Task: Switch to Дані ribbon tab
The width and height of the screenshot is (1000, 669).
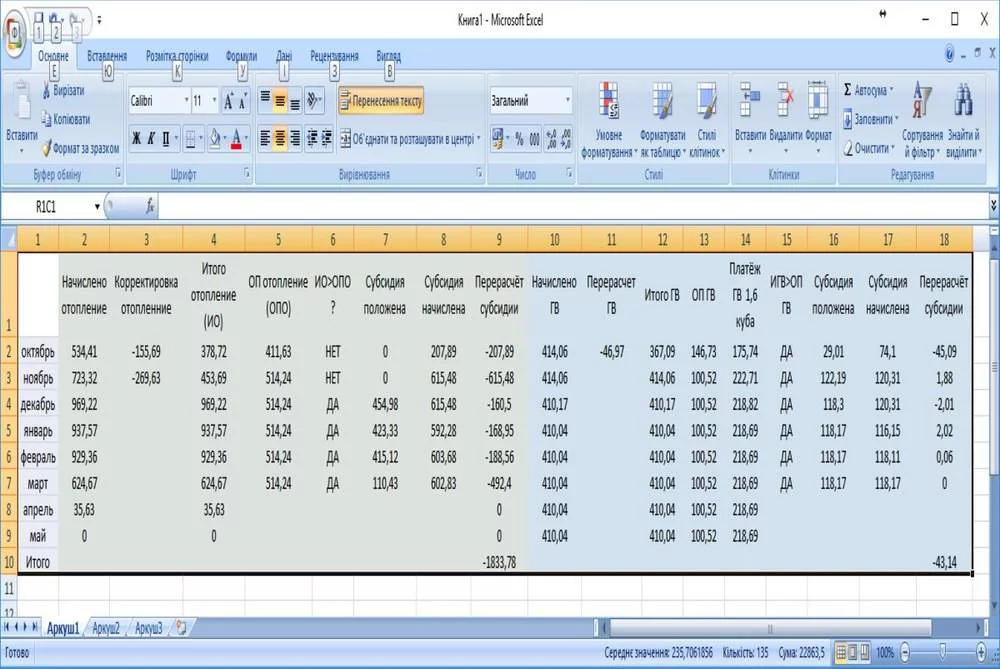Action: point(284,56)
